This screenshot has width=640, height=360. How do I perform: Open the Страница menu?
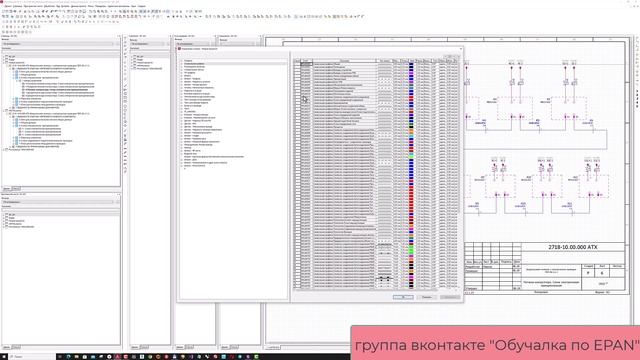pyautogui.click(x=18, y=7)
